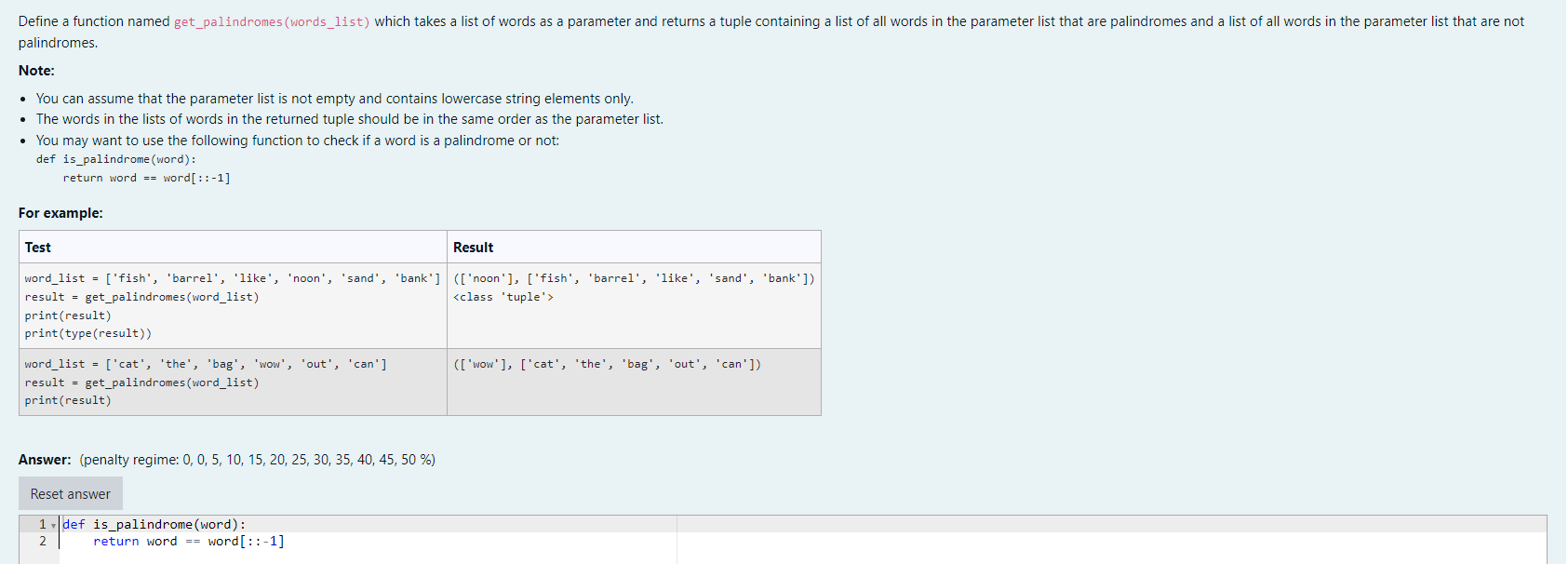Image resolution: width=1568 pixels, height=564 pixels.
Task: Click the penalty regime text
Action: pos(258,460)
